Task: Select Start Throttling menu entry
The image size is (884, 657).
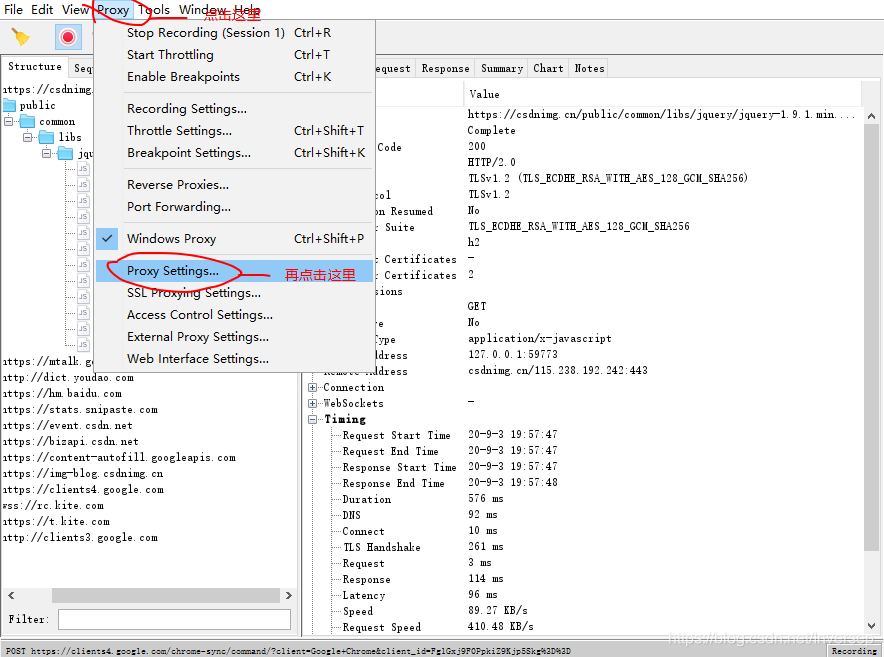Action: pyautogui.click(x=235, y=55)
